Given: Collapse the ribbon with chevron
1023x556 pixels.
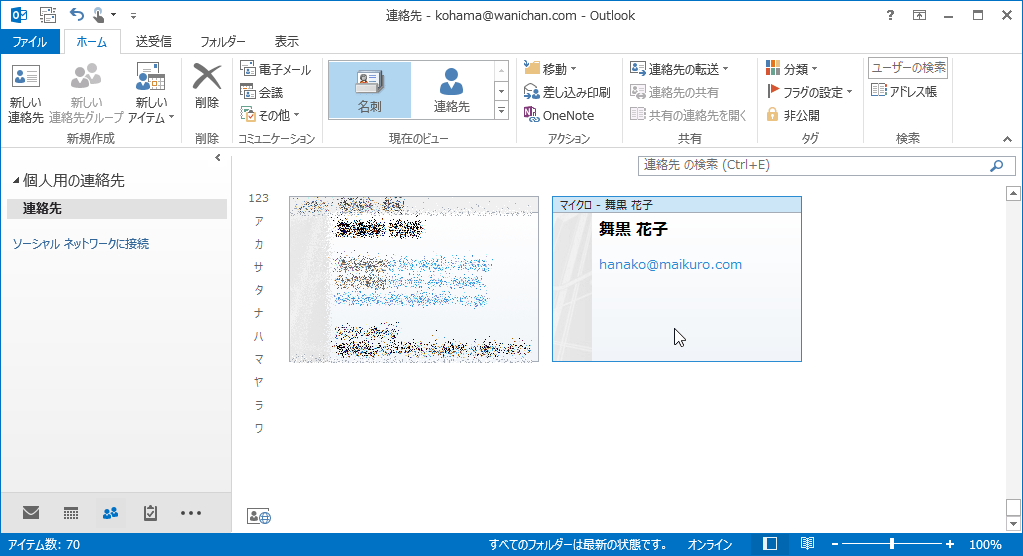Looking at the screenshot, I should [1007, 139].
